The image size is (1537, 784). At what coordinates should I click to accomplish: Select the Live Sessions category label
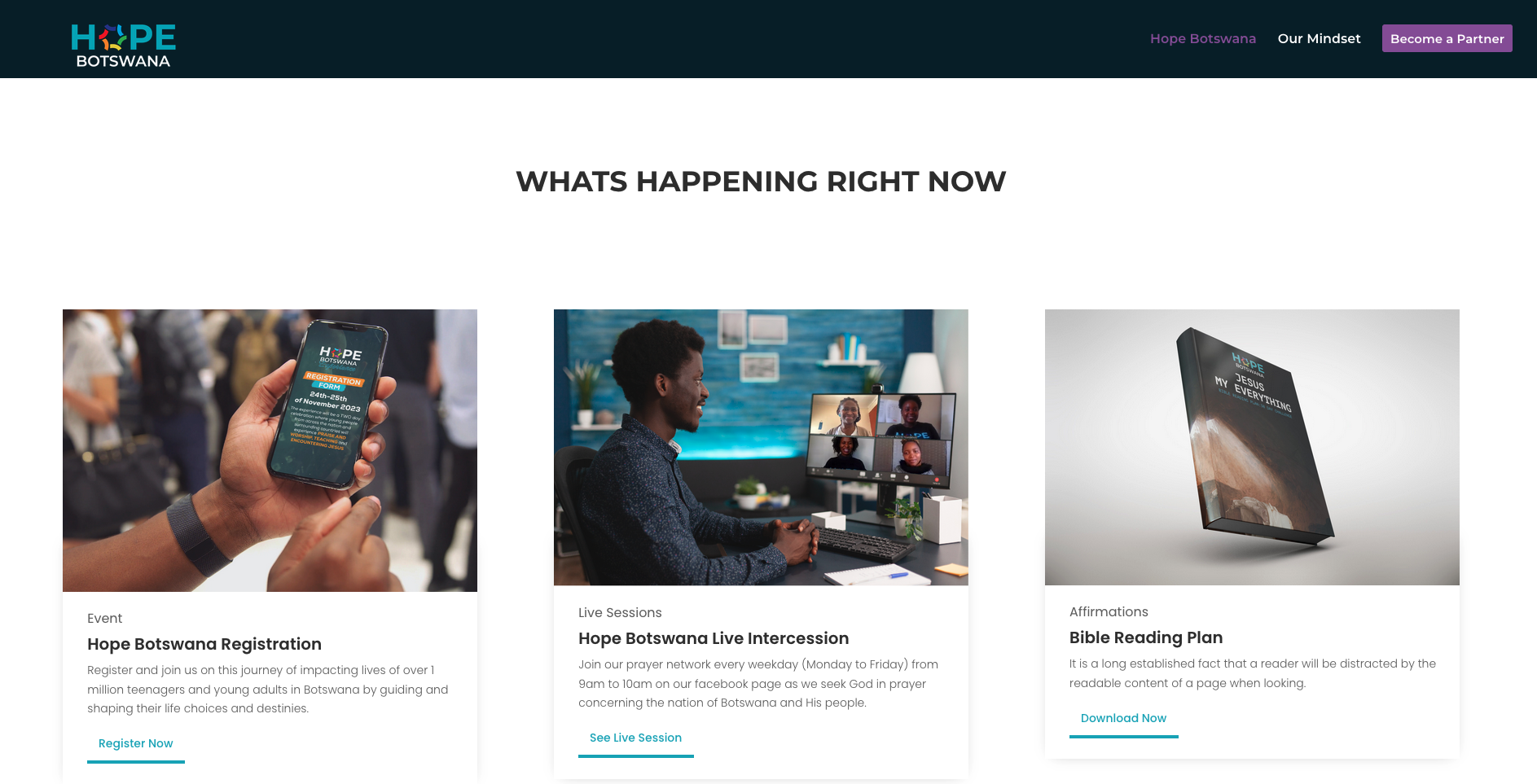click(x=620, y=613)
